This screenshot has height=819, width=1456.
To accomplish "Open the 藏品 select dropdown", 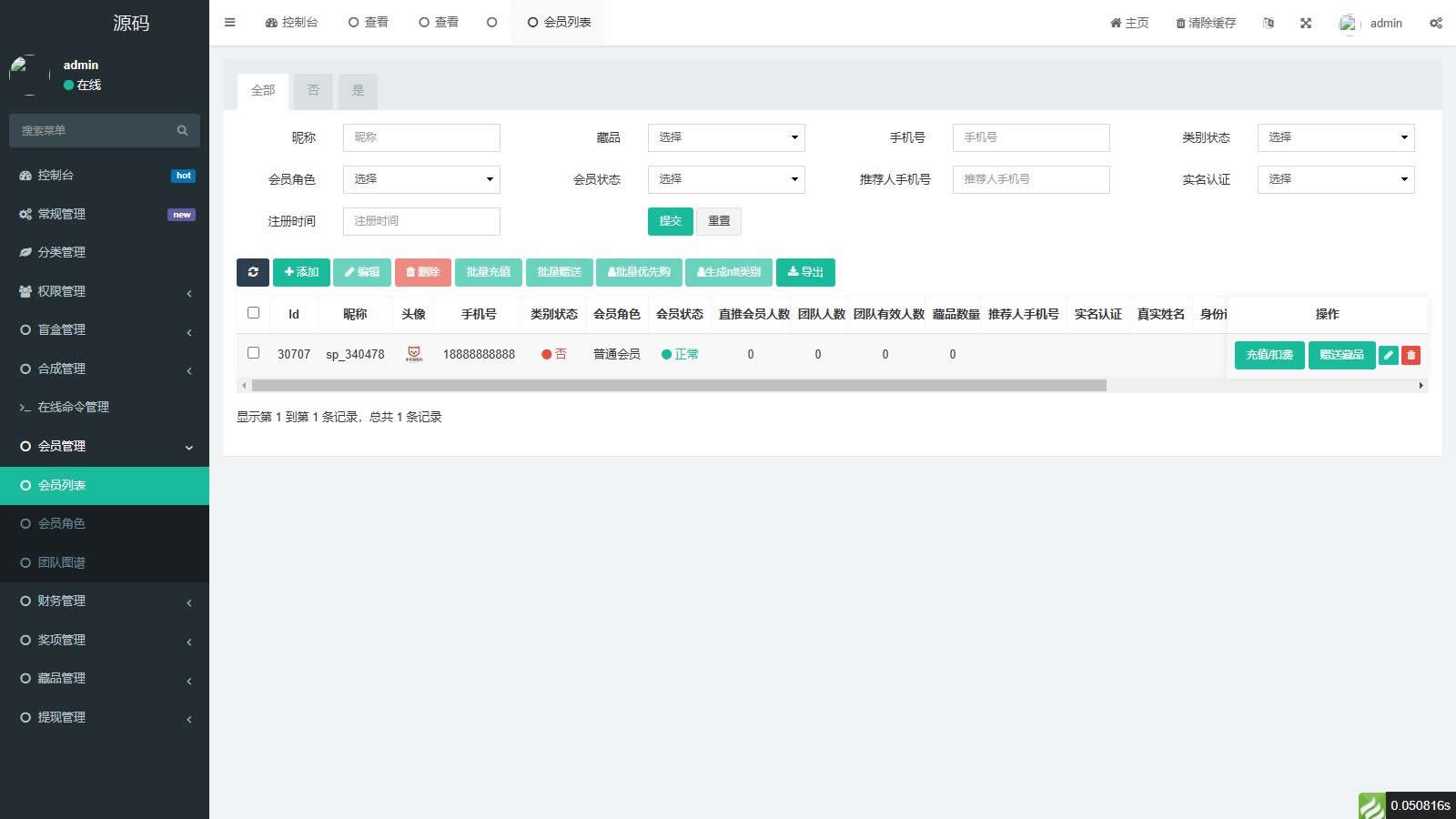I will click(x=725, y=137).
